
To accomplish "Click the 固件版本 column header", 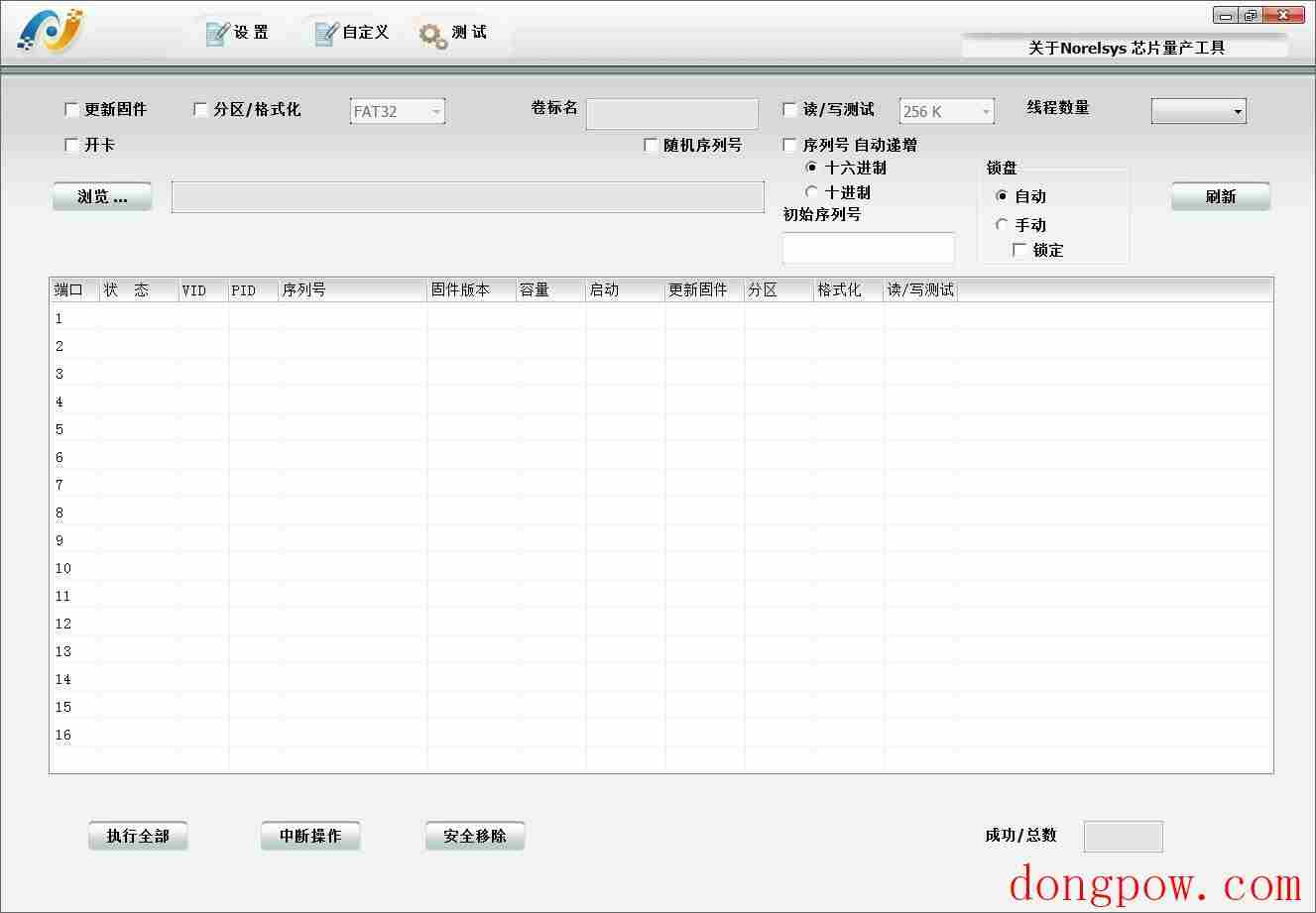I will (x=471, y=289).
